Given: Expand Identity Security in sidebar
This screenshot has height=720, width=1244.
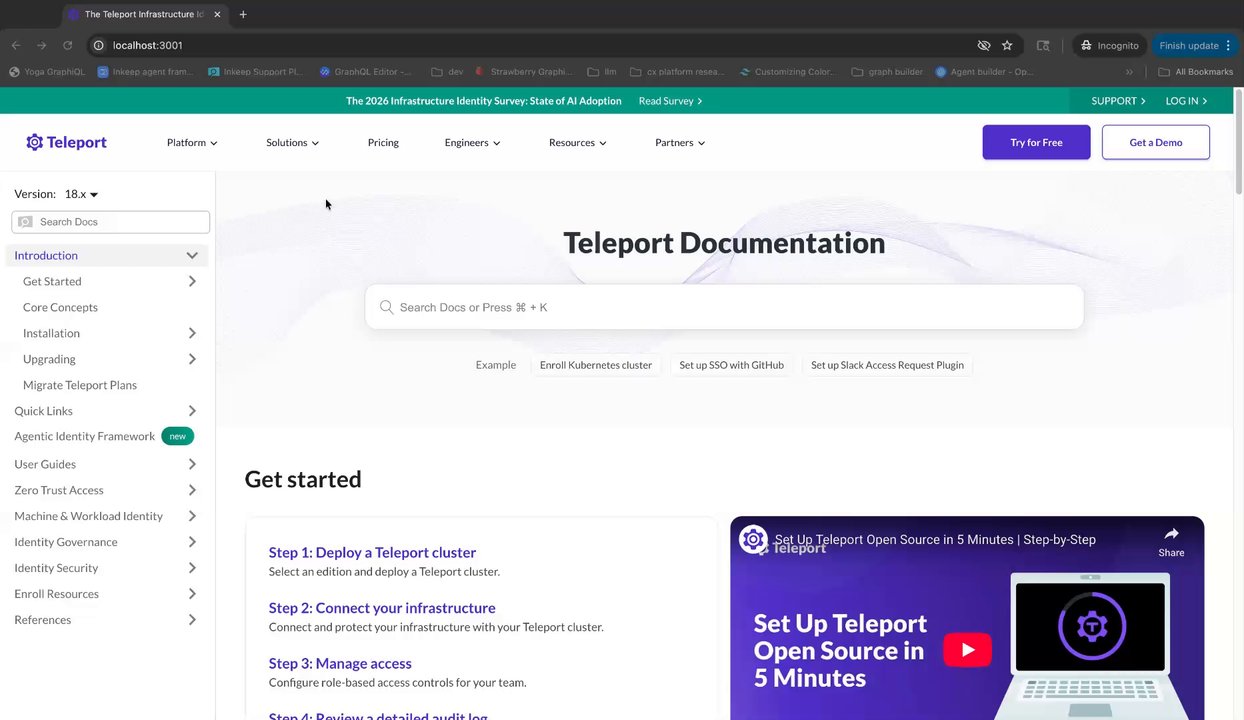Looking at the screenshot, I should click(192, 568).
